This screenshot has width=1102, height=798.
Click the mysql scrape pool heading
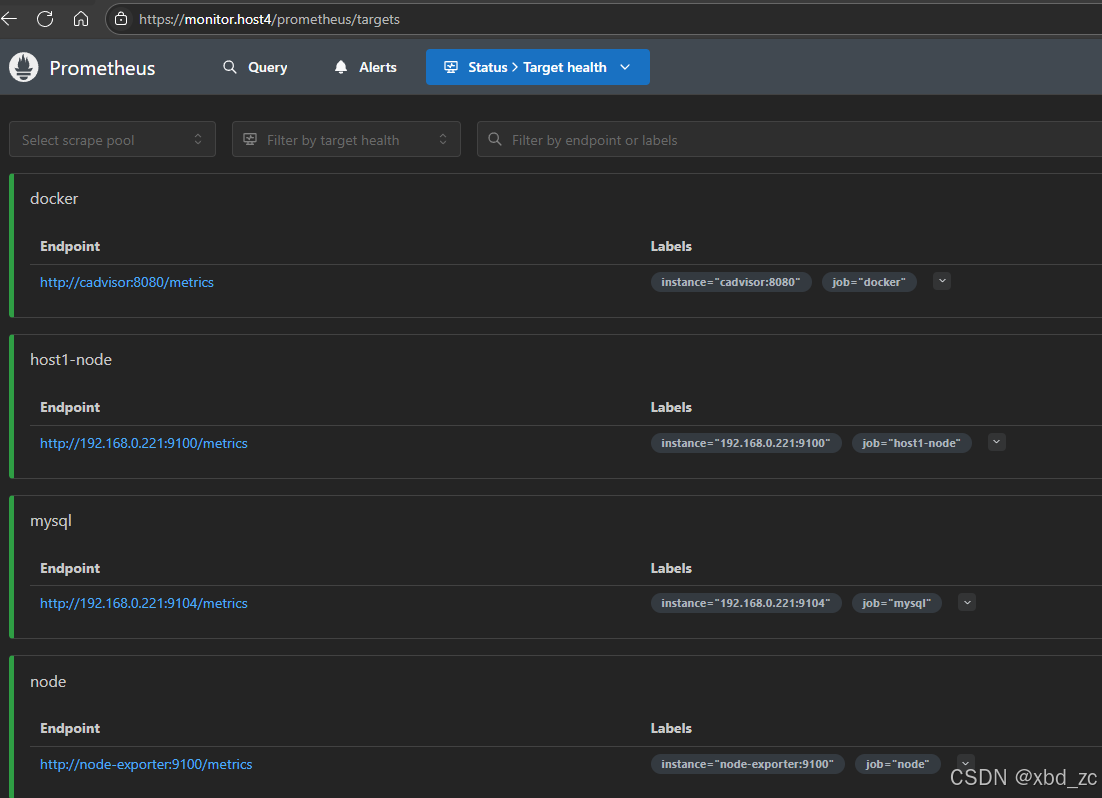(x=51, y=521)
